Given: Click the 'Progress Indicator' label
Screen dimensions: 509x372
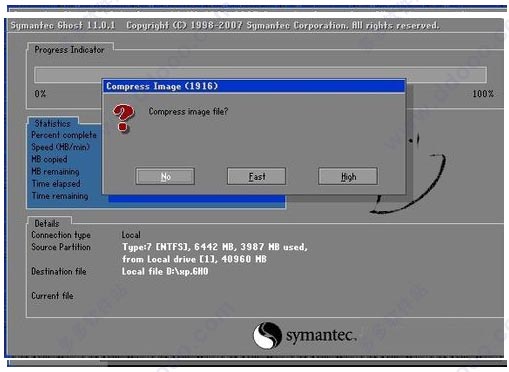Looking at the screenshot, I should (69, 50).
